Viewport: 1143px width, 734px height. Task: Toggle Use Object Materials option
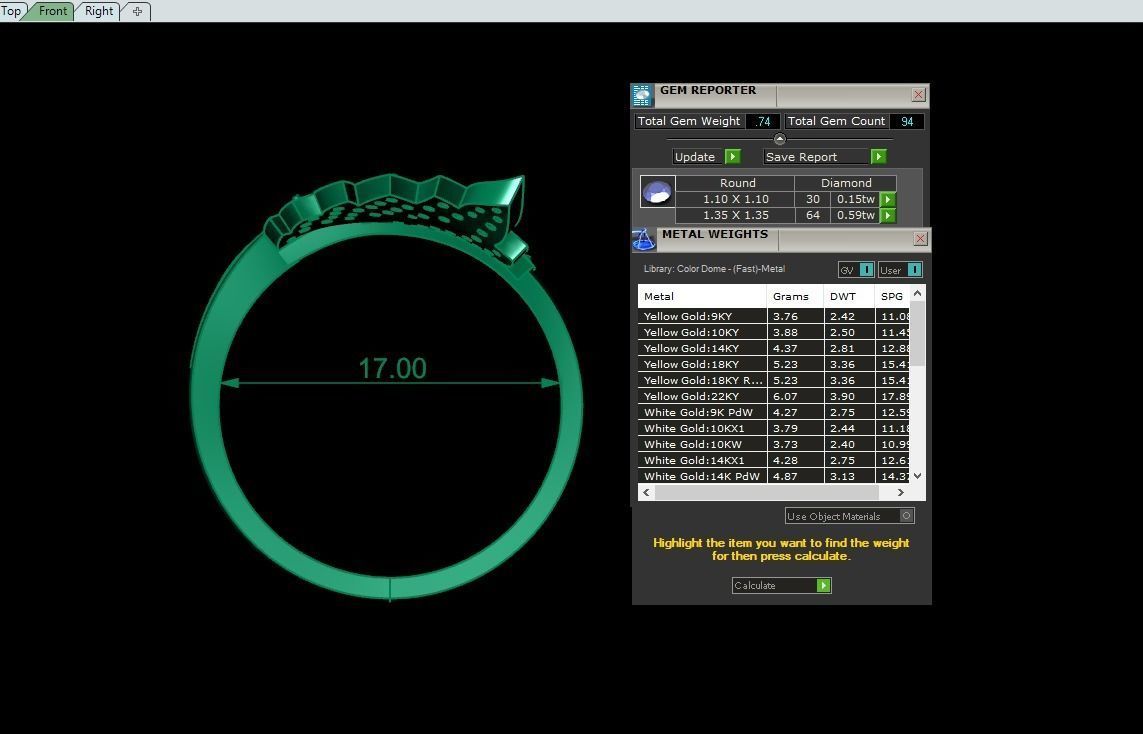pyautogui.click(x=906, y=515)
